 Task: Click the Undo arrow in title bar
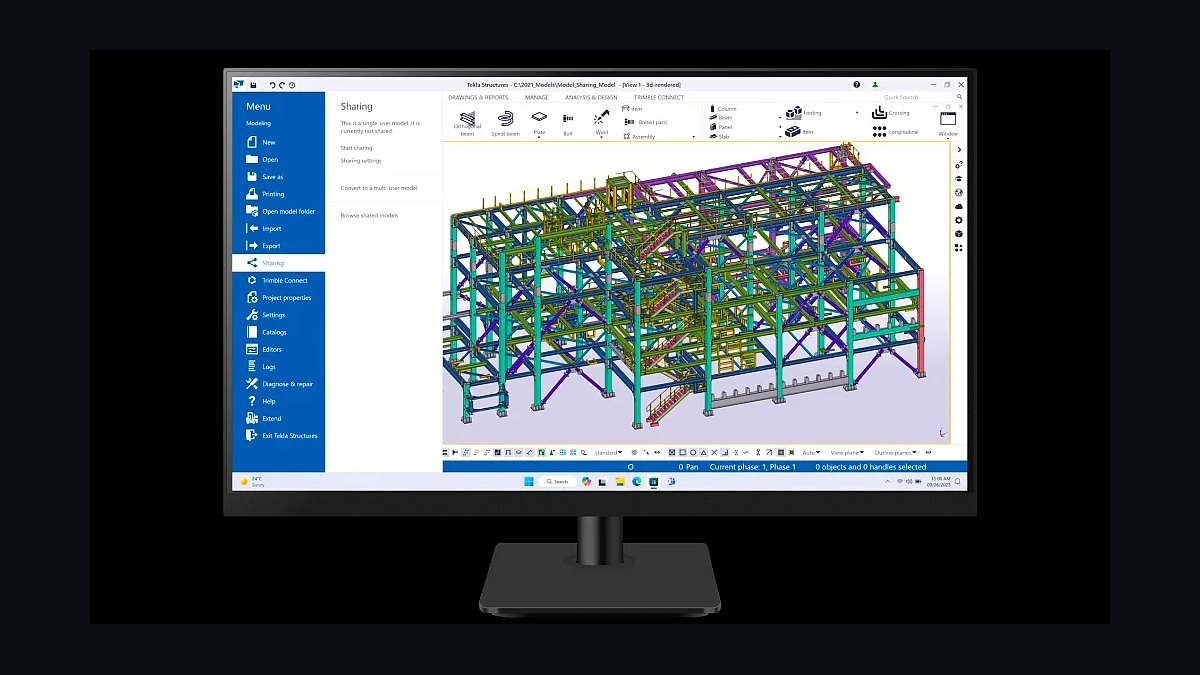272,85
